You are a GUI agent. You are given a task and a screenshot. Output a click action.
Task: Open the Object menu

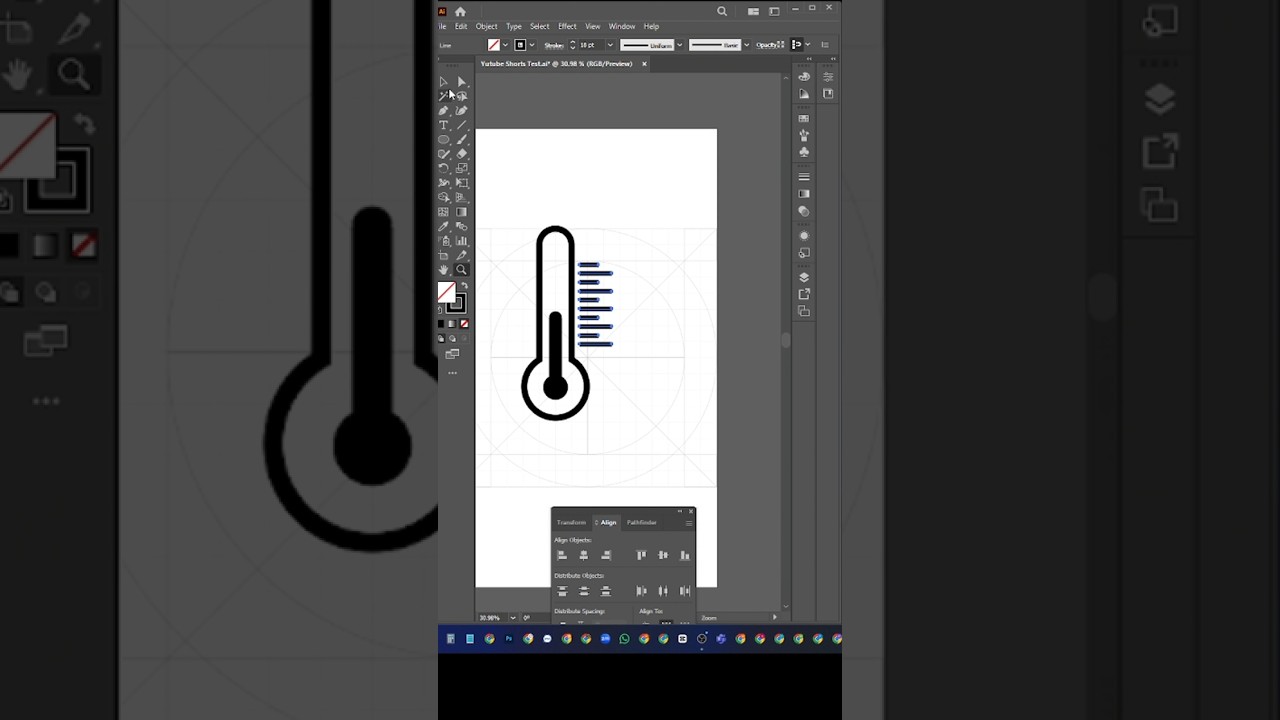tap(487, 26)
